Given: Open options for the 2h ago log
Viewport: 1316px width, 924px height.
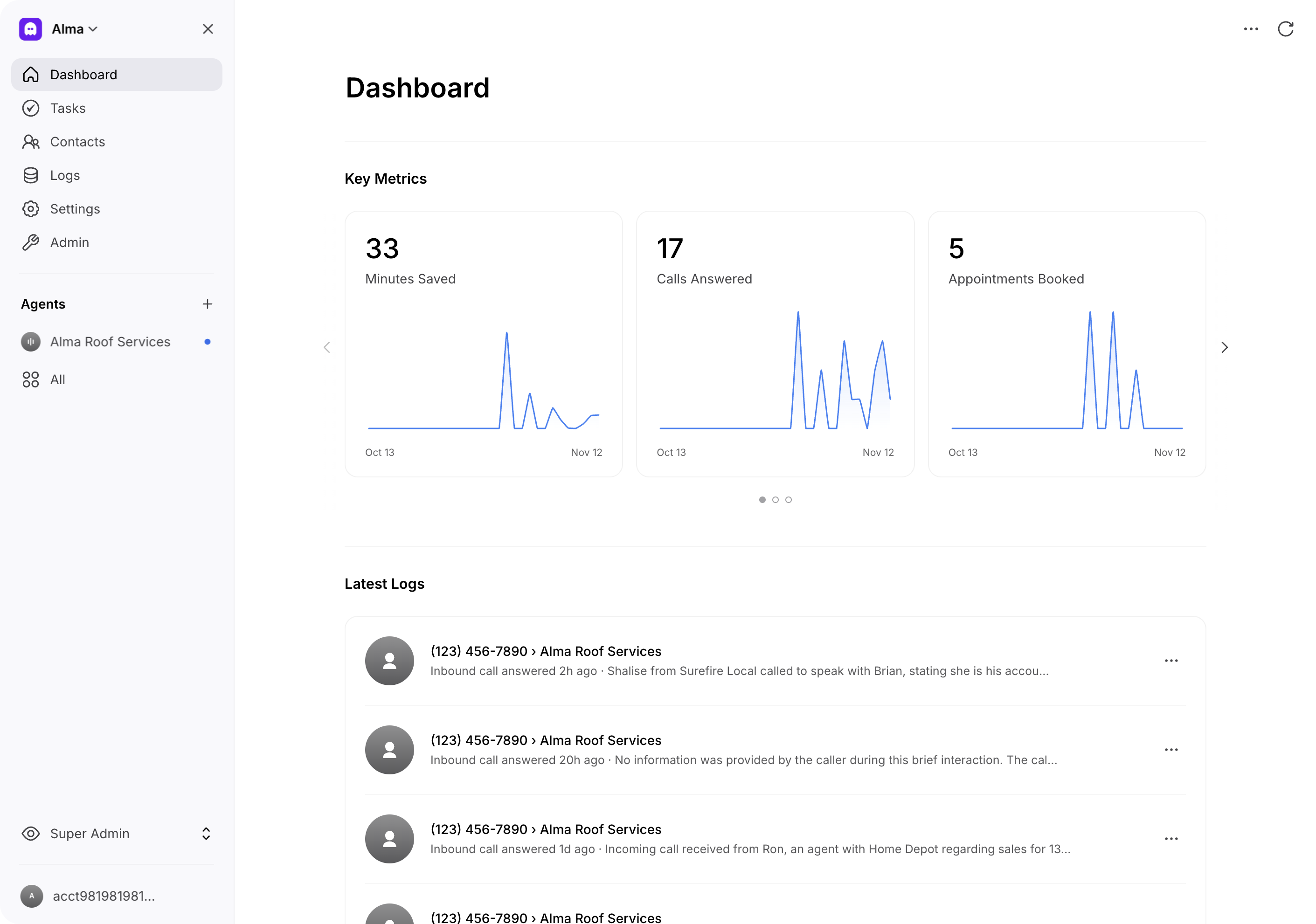Looking at the screenshot, I should (1171, 661).
